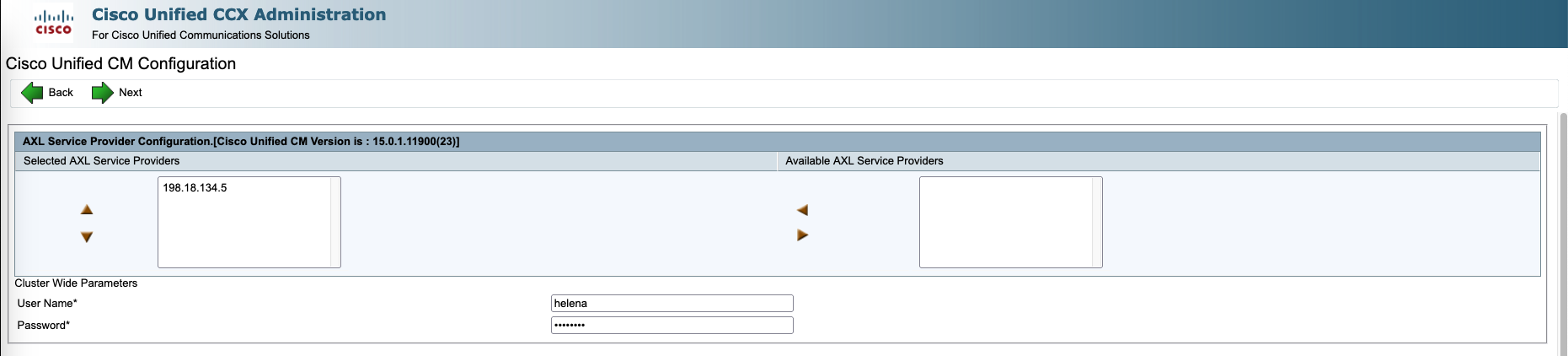Image resolution: width=1568 pixels, height=356 pixels.
Task: Click the Selected providers list scrollbar
Action: 335,222
